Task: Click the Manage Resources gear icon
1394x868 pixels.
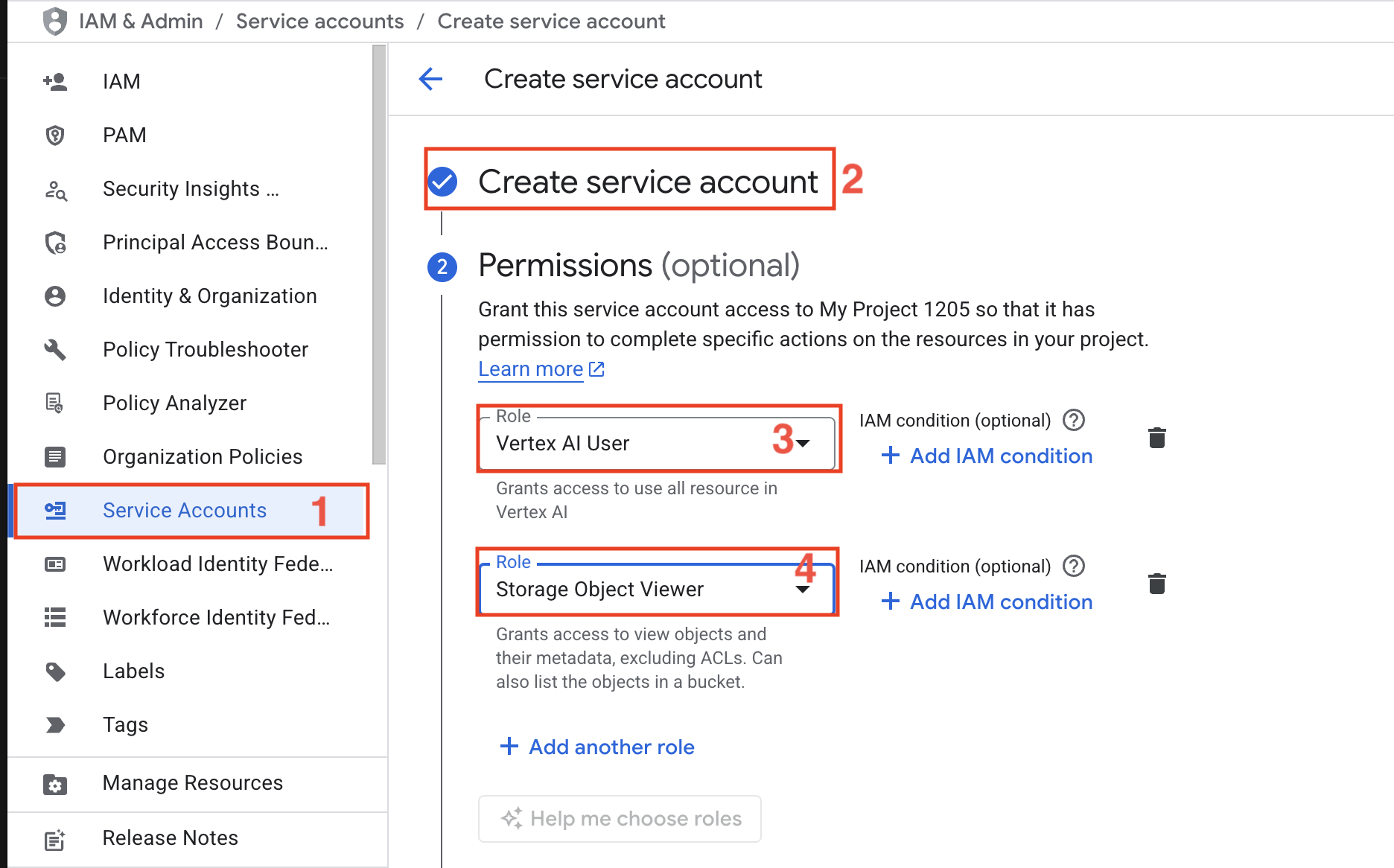Action: pyautogui.click(x=55, y=783)
